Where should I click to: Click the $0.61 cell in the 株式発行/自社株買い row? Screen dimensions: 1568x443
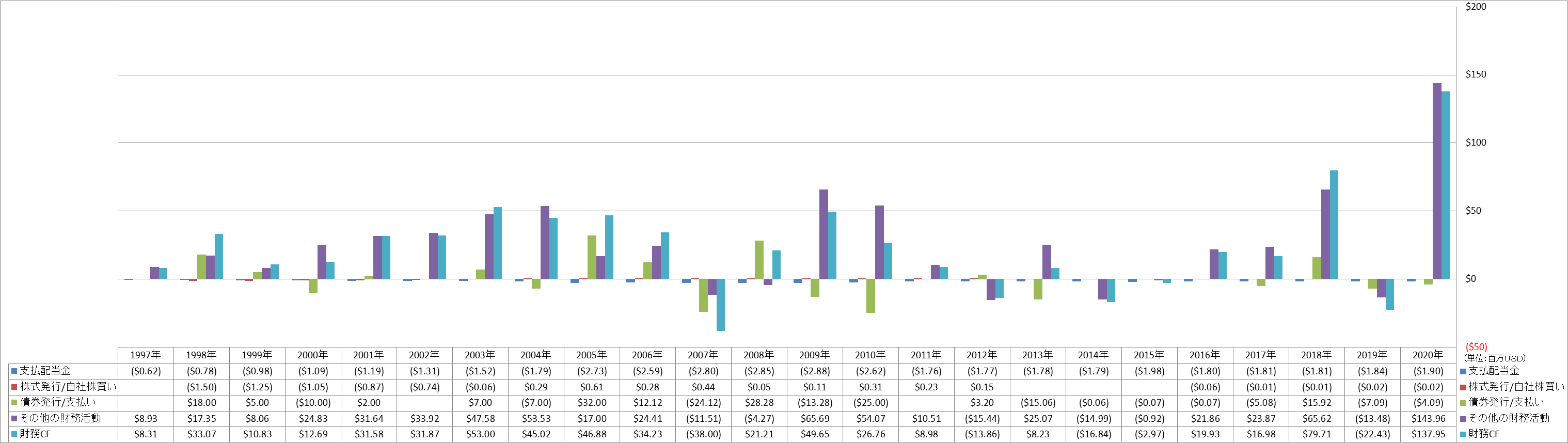point(592,387)
